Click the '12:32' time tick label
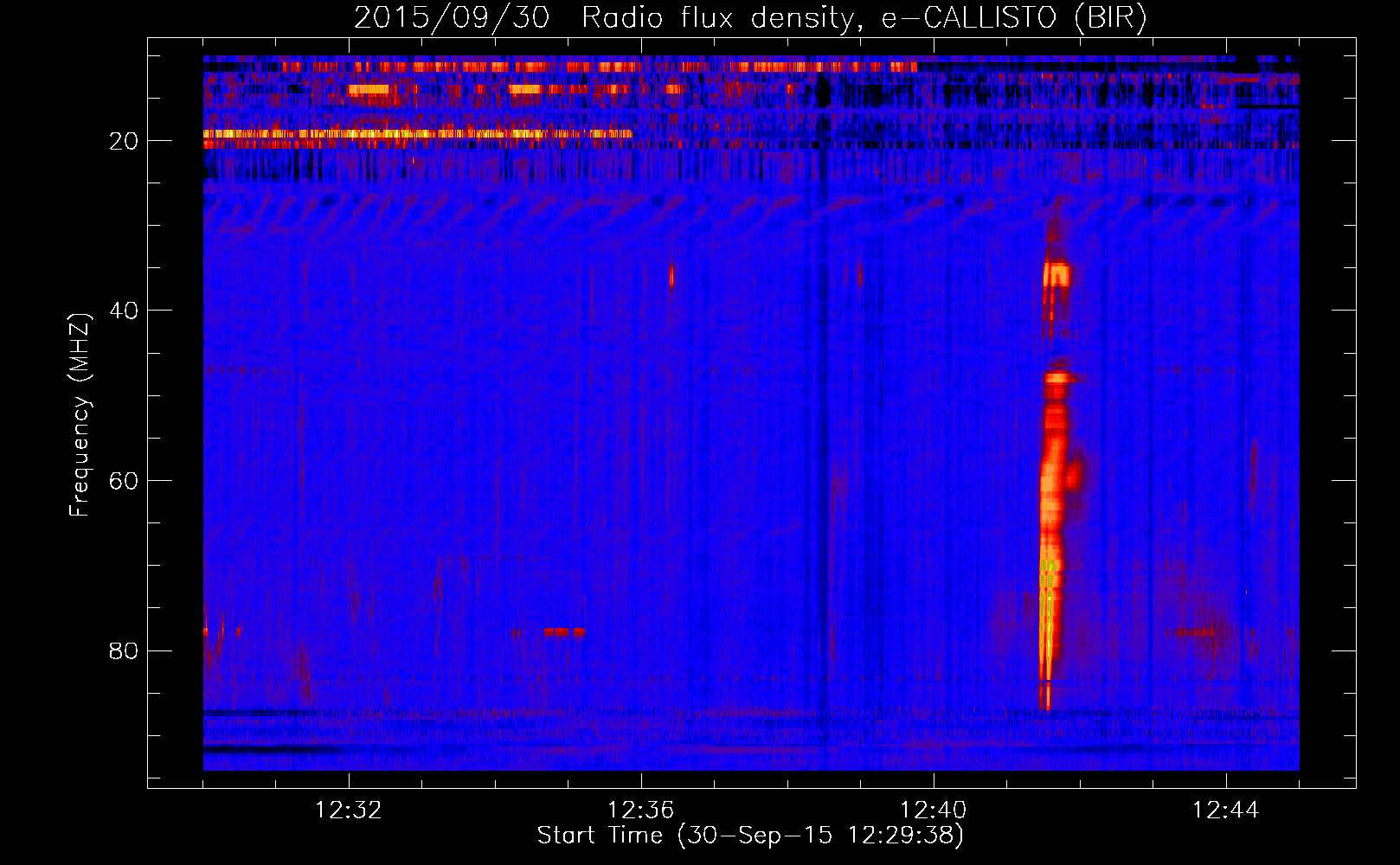Image resolution: width=1400 pixels, height=865 pixels. point(349,811)
